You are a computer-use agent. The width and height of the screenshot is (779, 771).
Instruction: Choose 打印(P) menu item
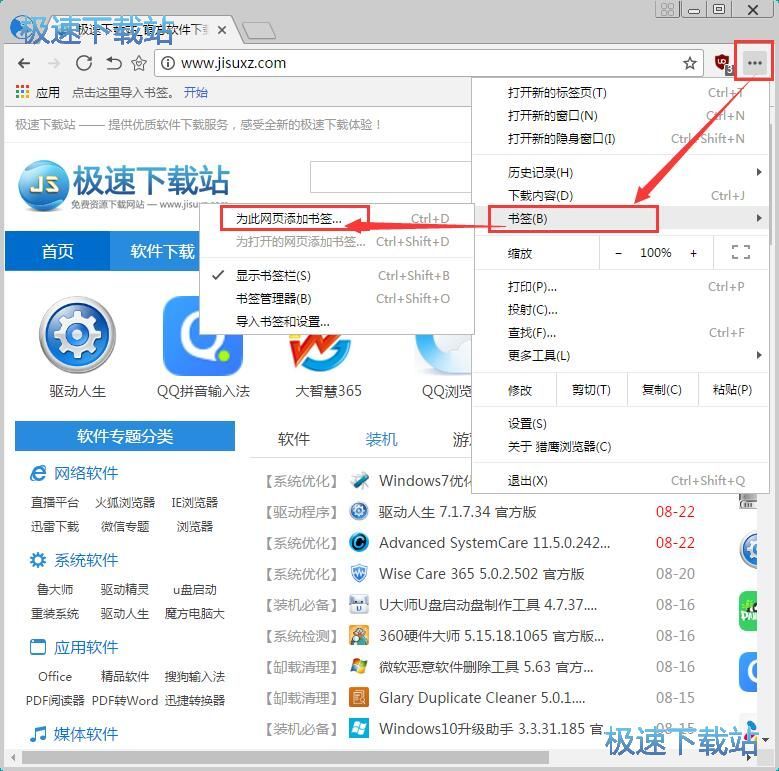(620, 287)
